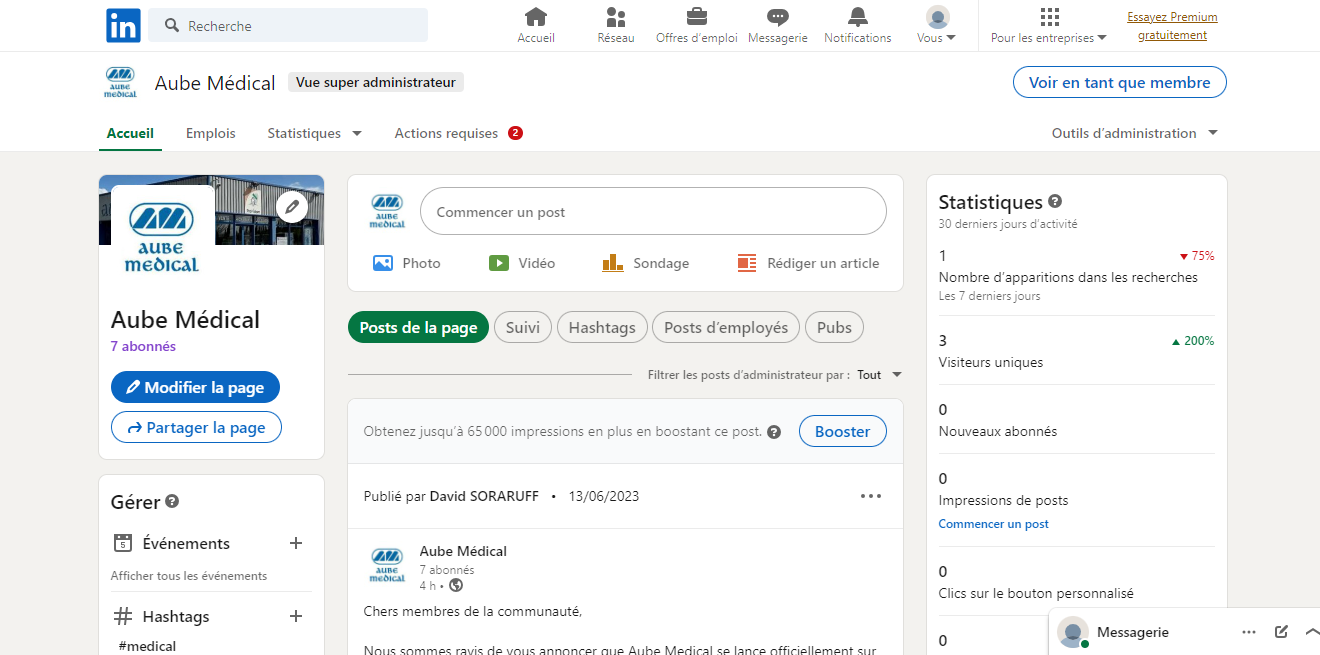Click the Vue super administrateur badge
Screen dimensions: 1320x655
[376, 83]
